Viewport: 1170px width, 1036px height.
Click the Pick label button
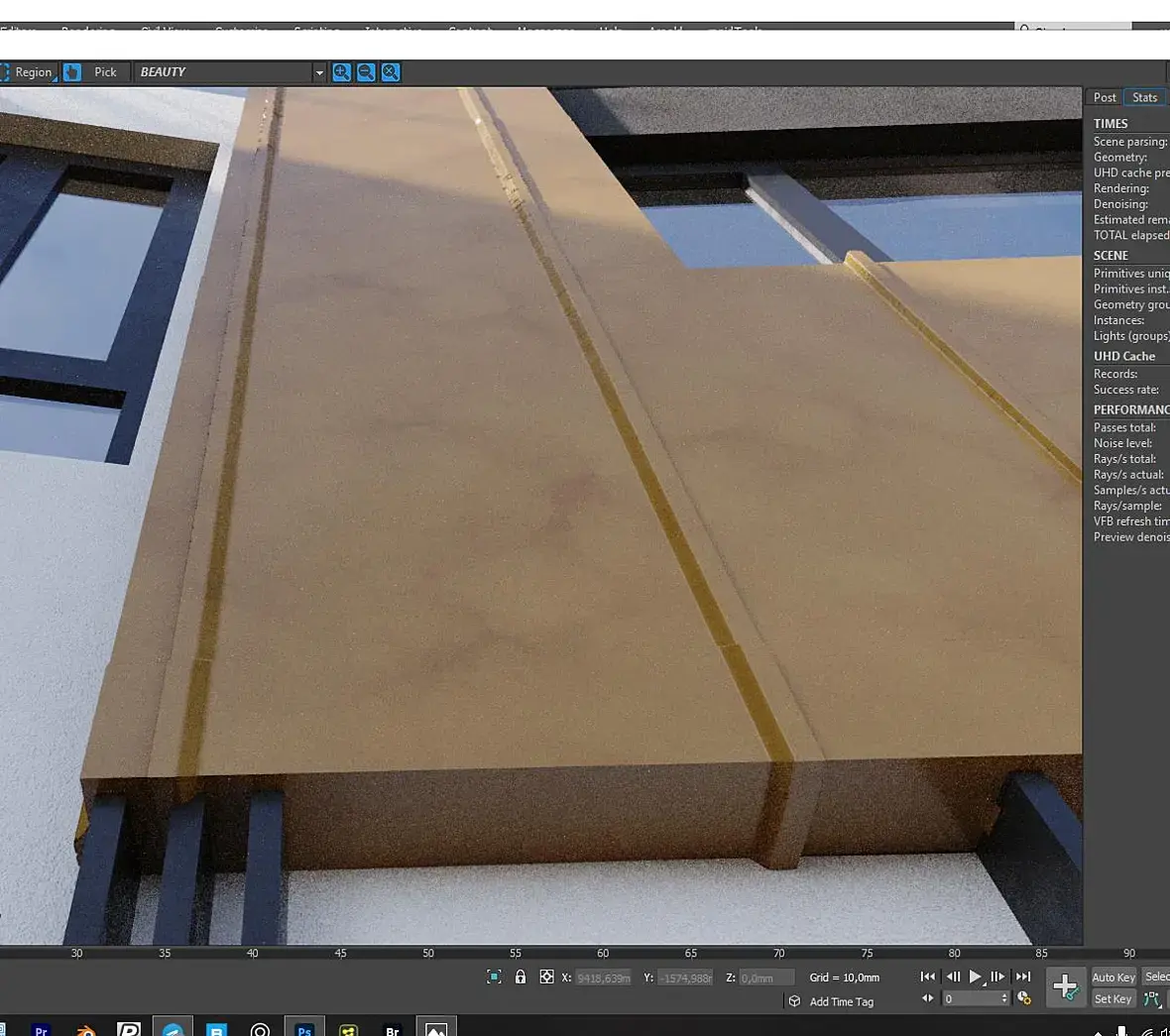[x=105, y=72]
